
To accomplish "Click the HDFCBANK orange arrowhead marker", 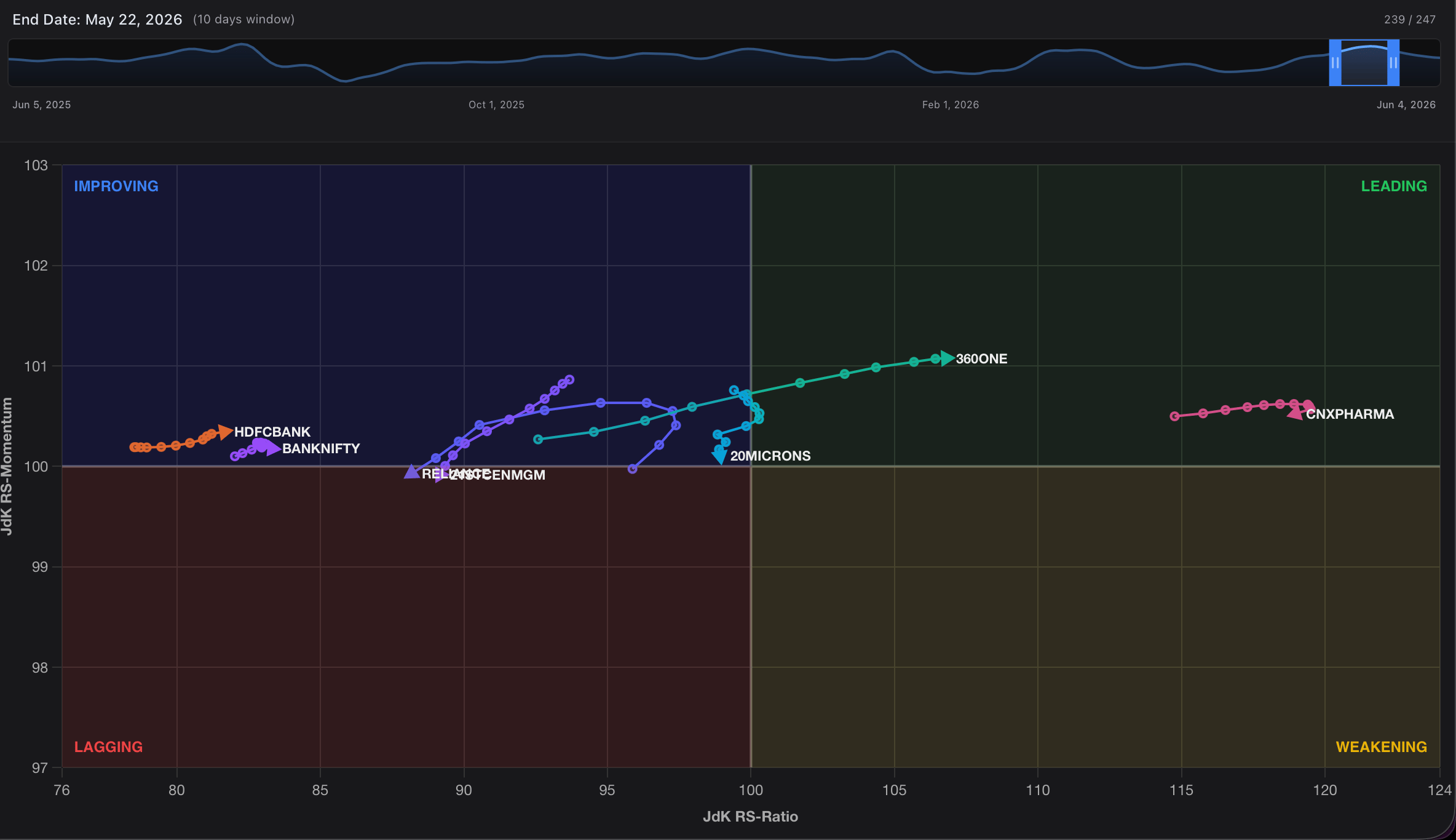I will click(x=225, y=432).
